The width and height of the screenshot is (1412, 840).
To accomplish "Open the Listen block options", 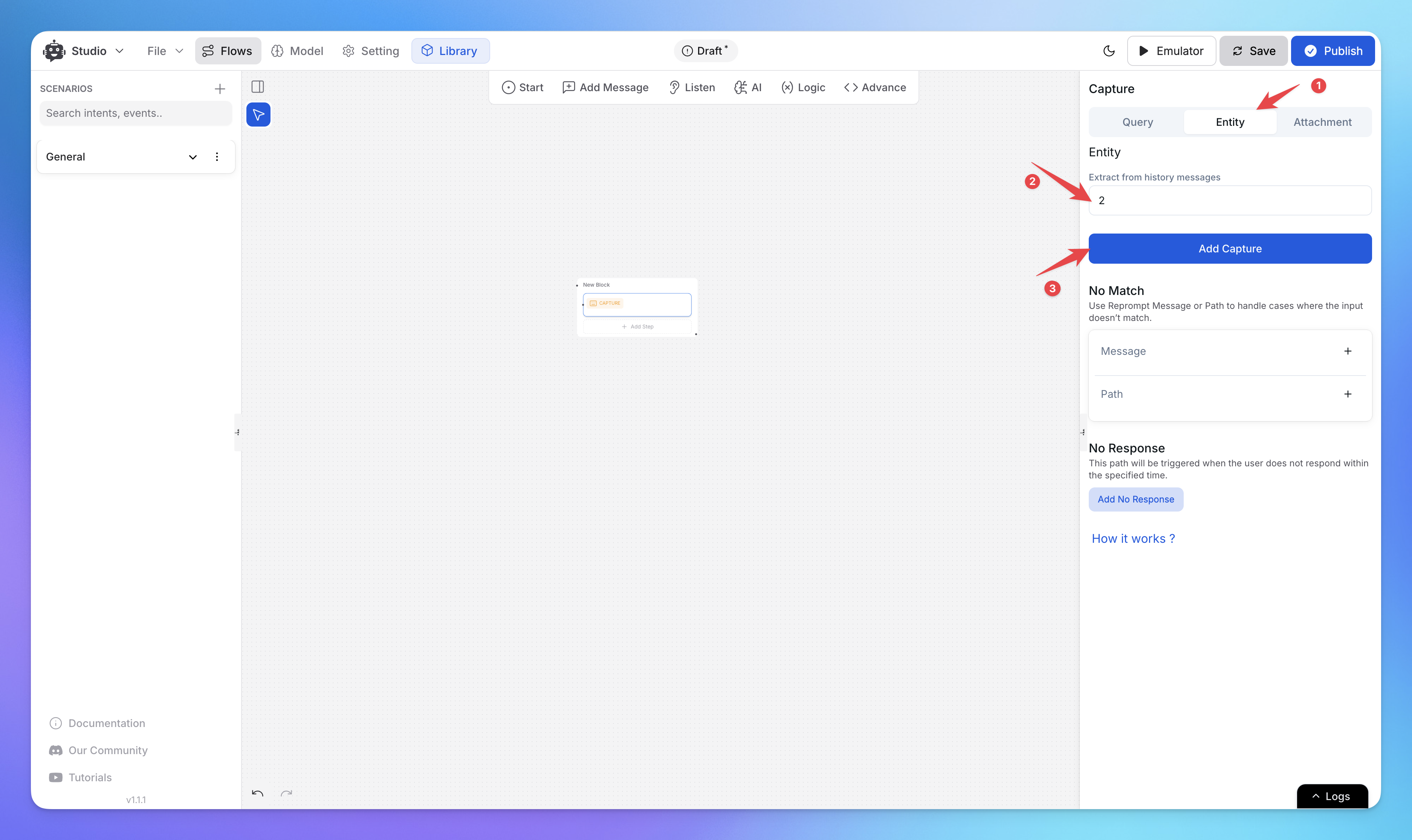I will click(692, 88).
